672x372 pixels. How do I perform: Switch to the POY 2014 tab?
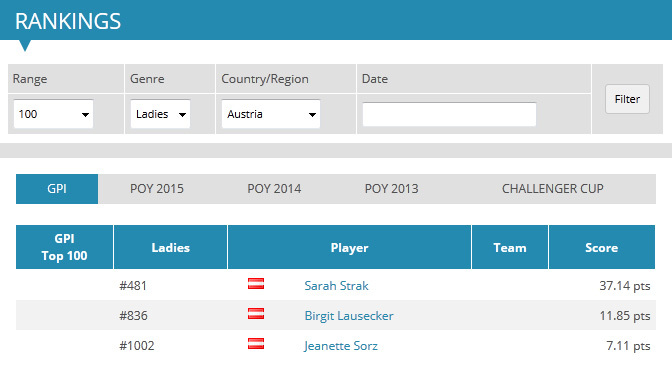point(274,189)
